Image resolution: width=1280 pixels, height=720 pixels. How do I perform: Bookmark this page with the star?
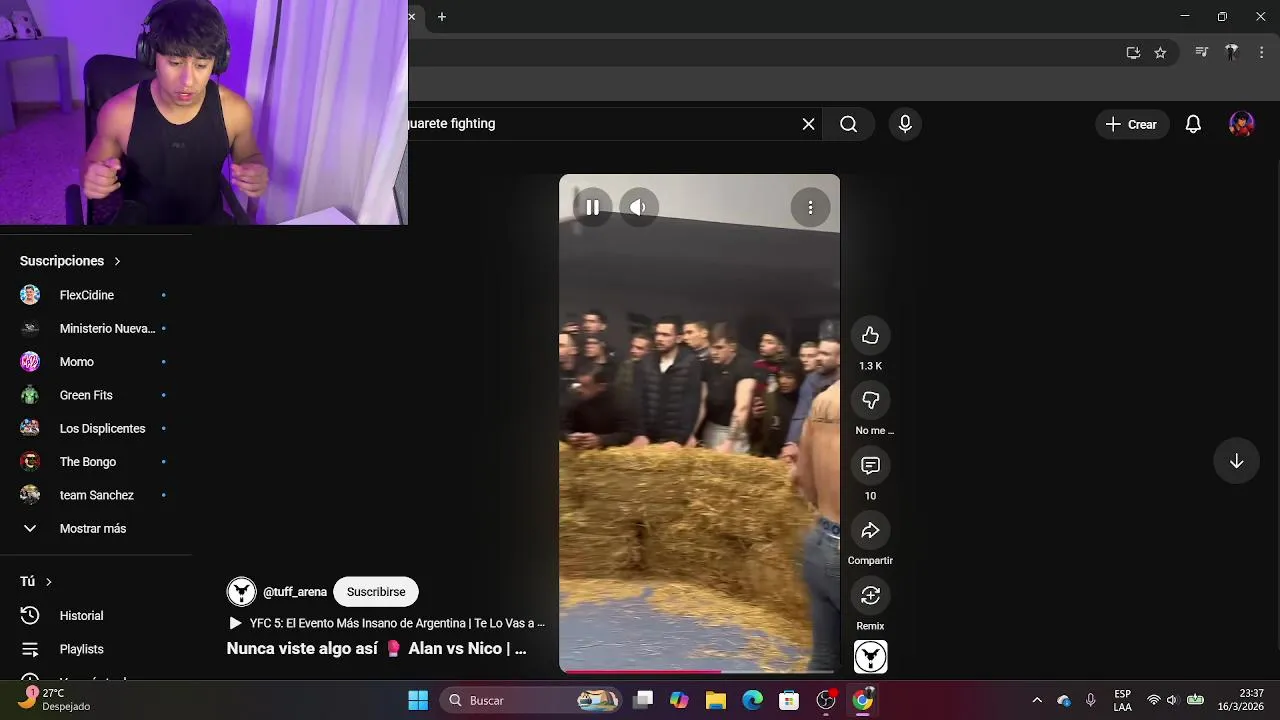(x=1160, y=53)
